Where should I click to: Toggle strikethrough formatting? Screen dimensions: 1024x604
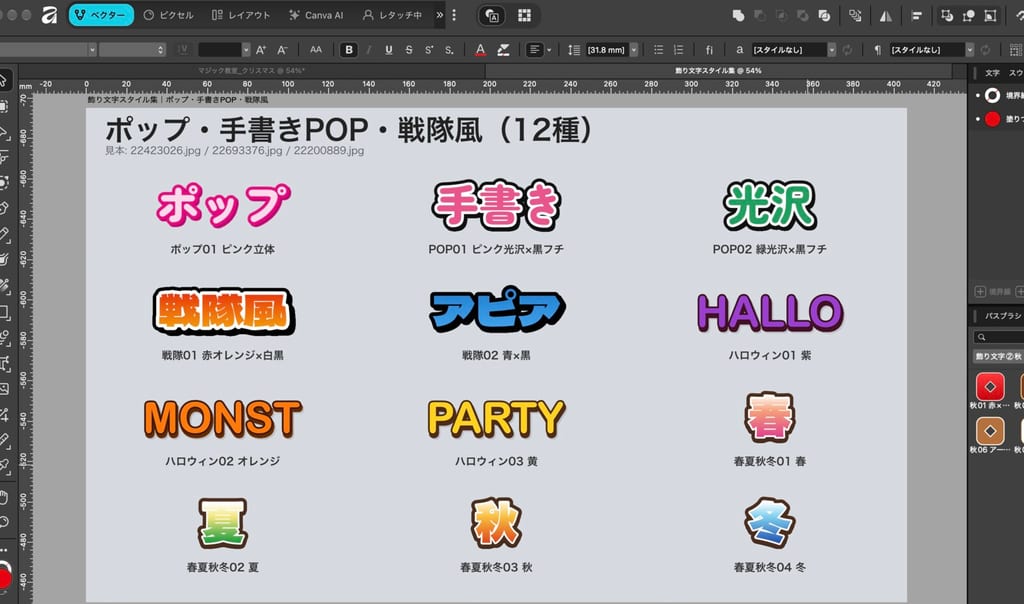pos(409,50)
